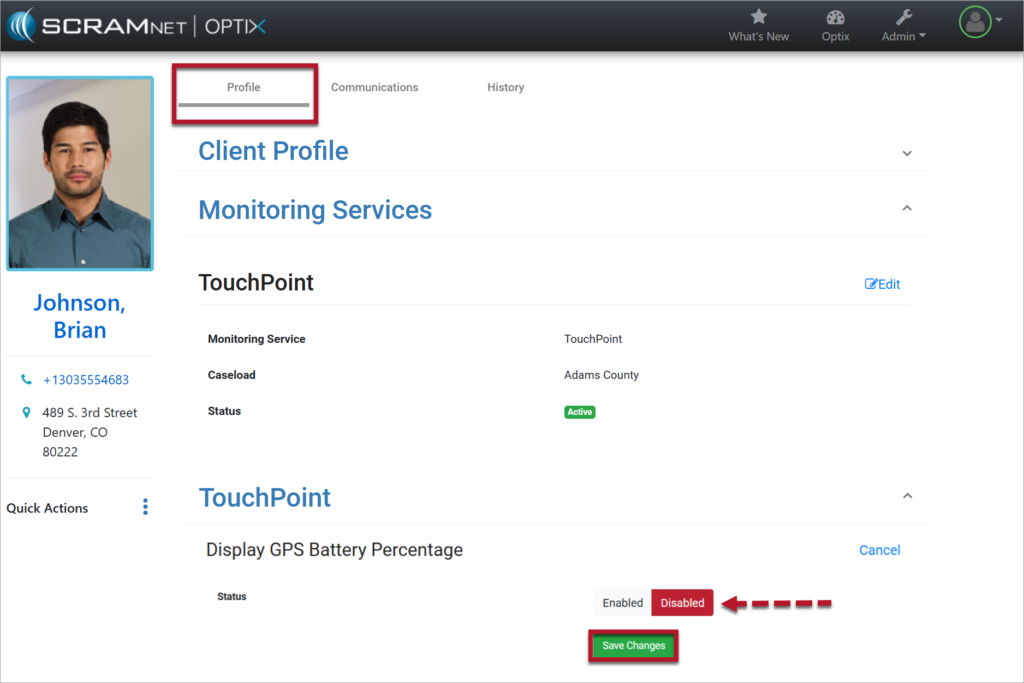Switch to the Communications tab

(374, 87)
